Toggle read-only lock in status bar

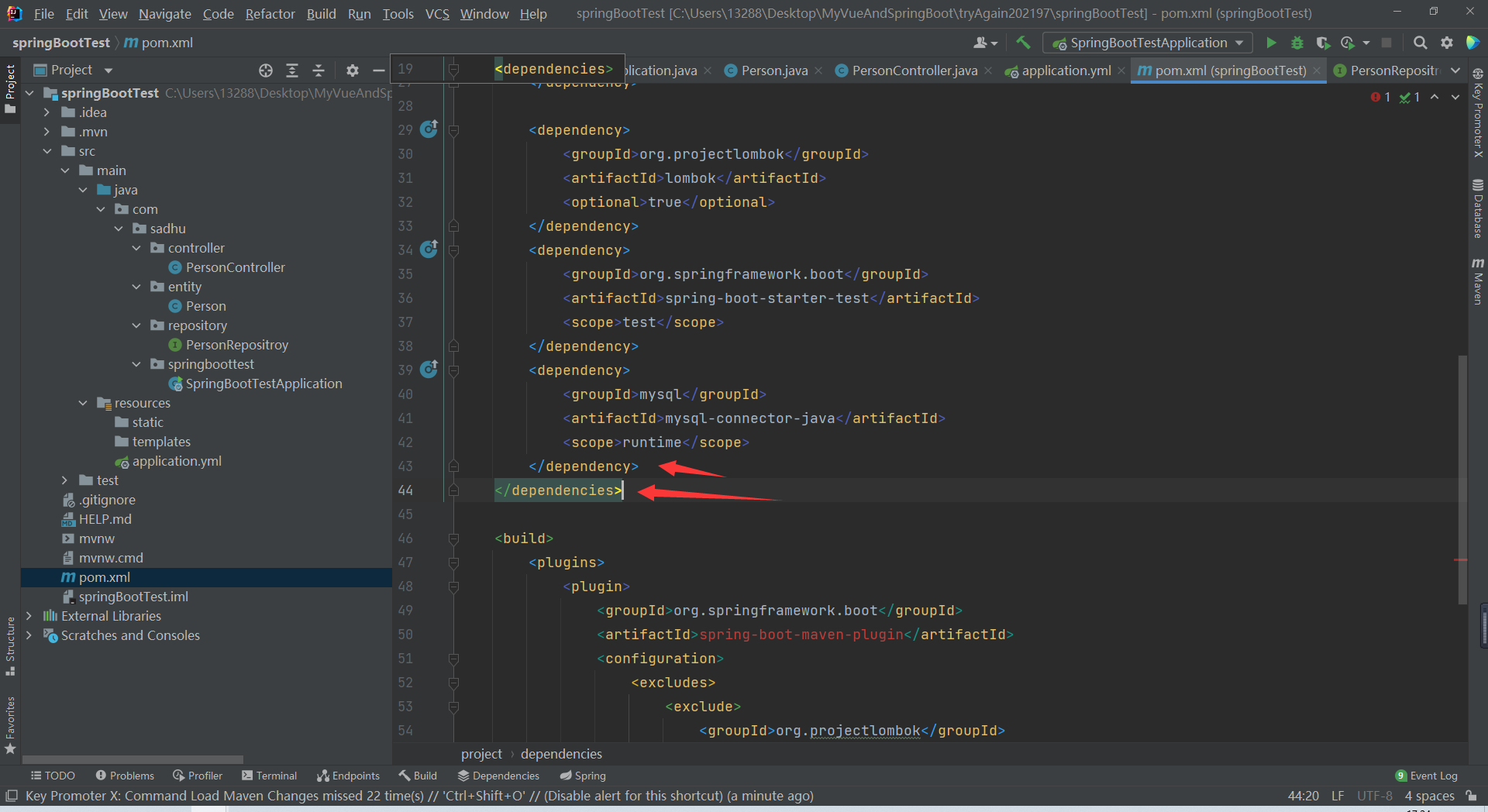click(x=1473, y=796)
